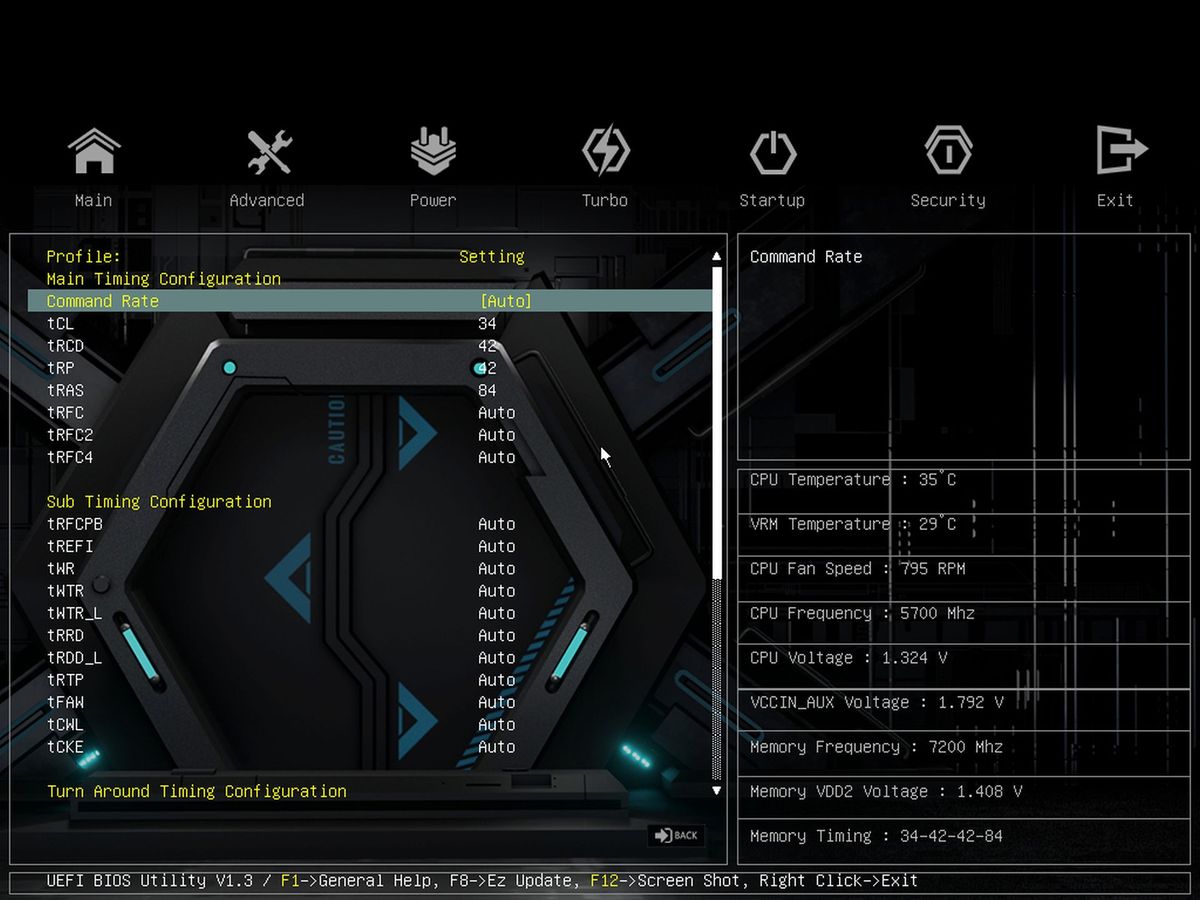Switch to the Power tab label
The height and width of the screenshot is (900, 1200).
click(433, 200)
